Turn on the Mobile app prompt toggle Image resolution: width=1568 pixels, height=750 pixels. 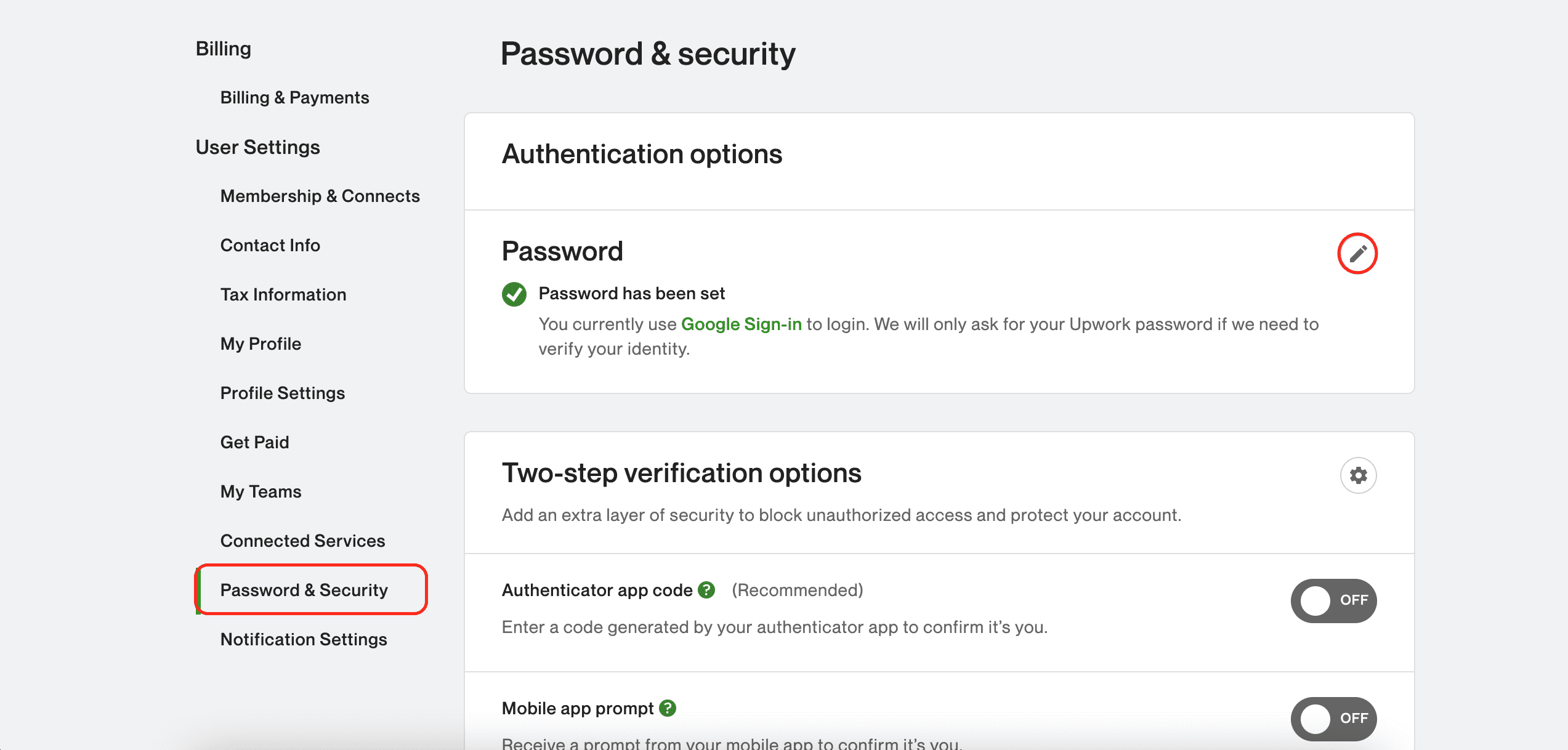1333,719
